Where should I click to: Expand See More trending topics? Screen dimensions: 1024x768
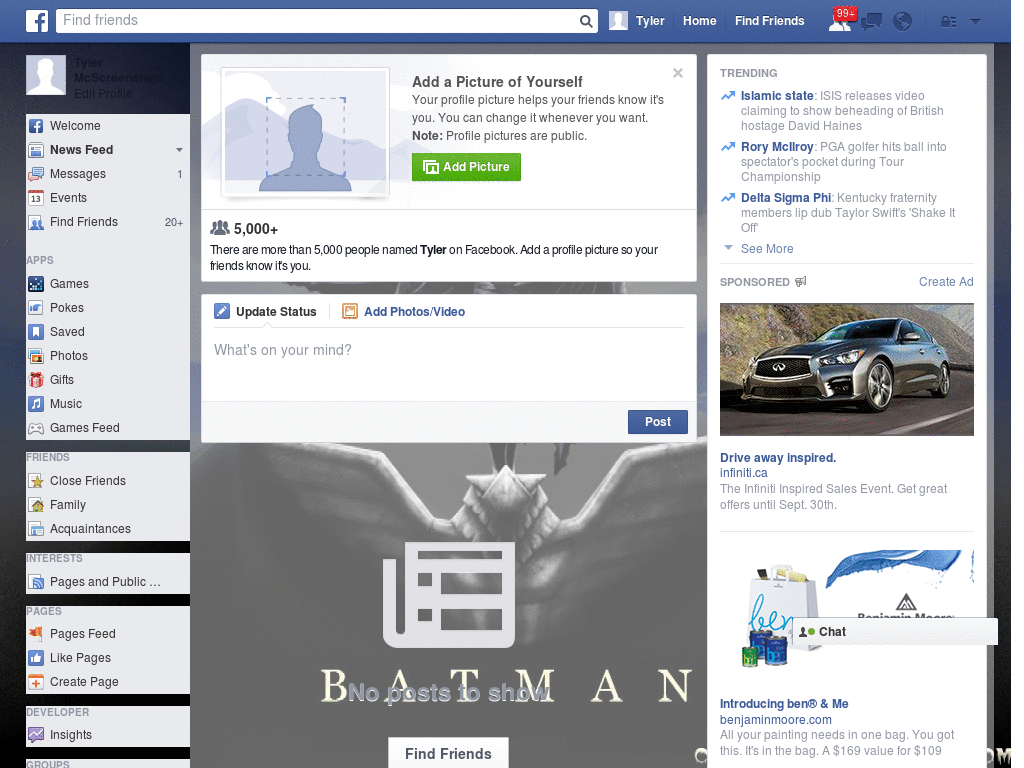pyautogui.click(x=767, y=249)
